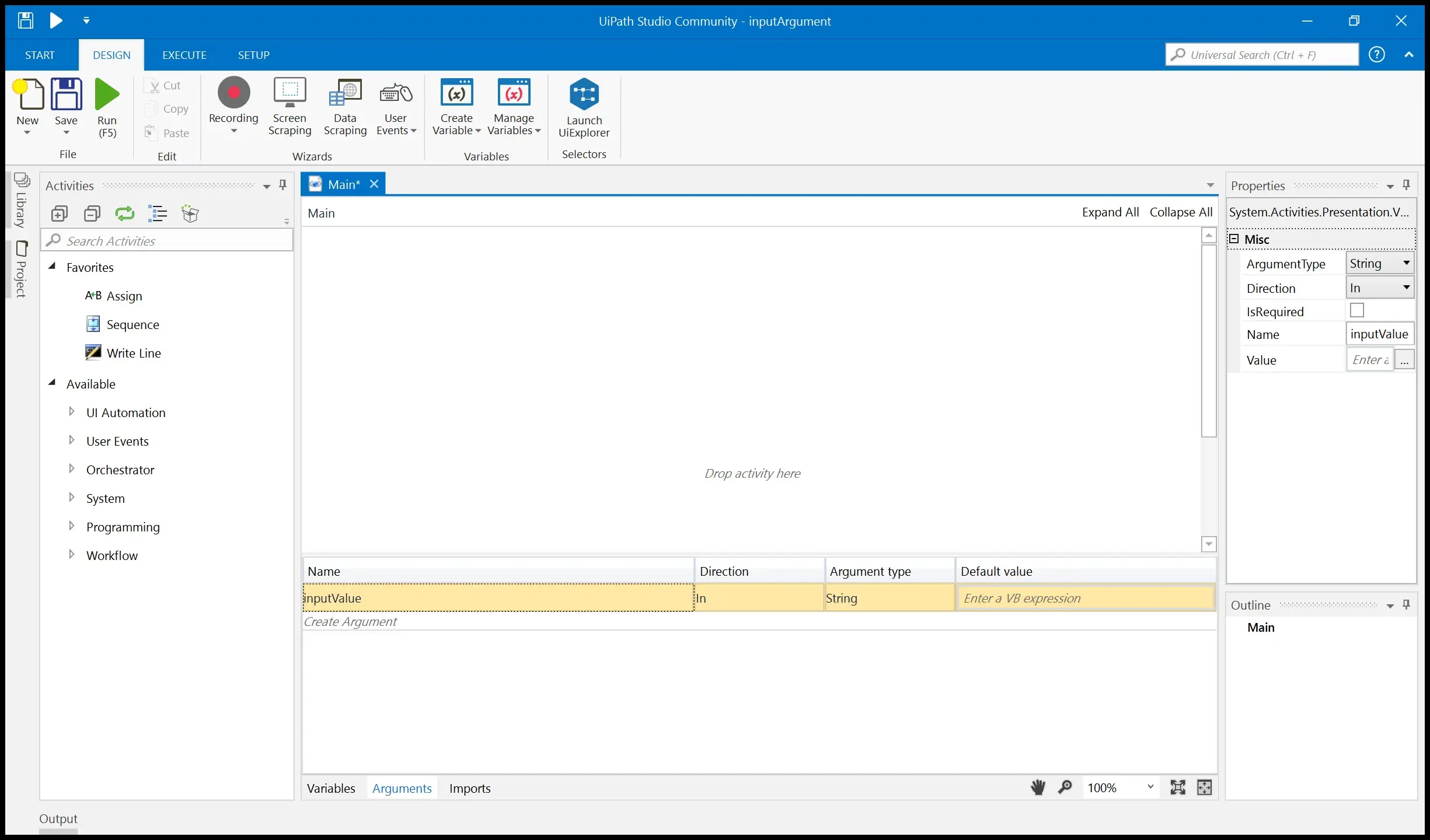Click the Copy command
Image resolution: width=1430 pixels, height=840 pixels.
pyautogui.click(x=167, y=109)
